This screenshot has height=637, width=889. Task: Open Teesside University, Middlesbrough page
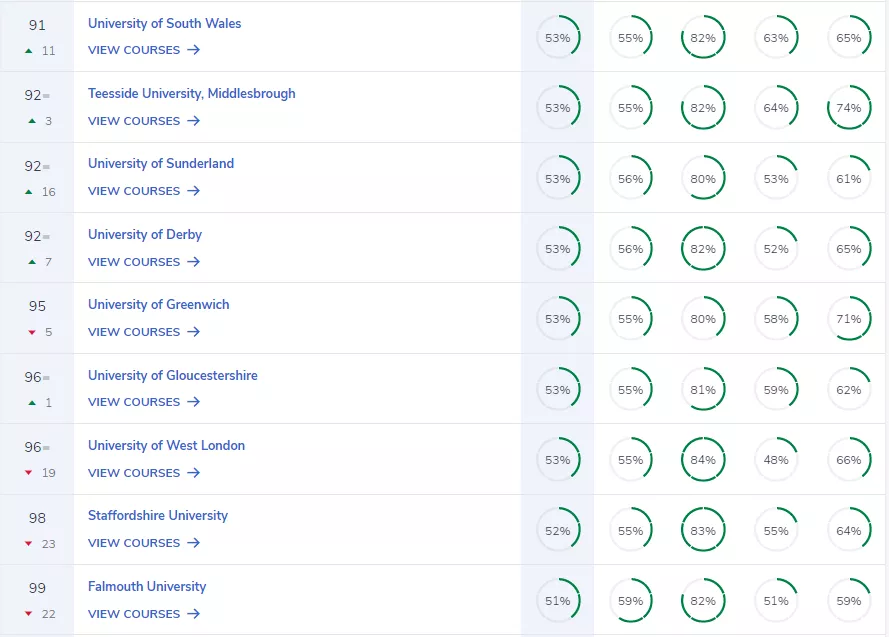[x=191, y=93]
